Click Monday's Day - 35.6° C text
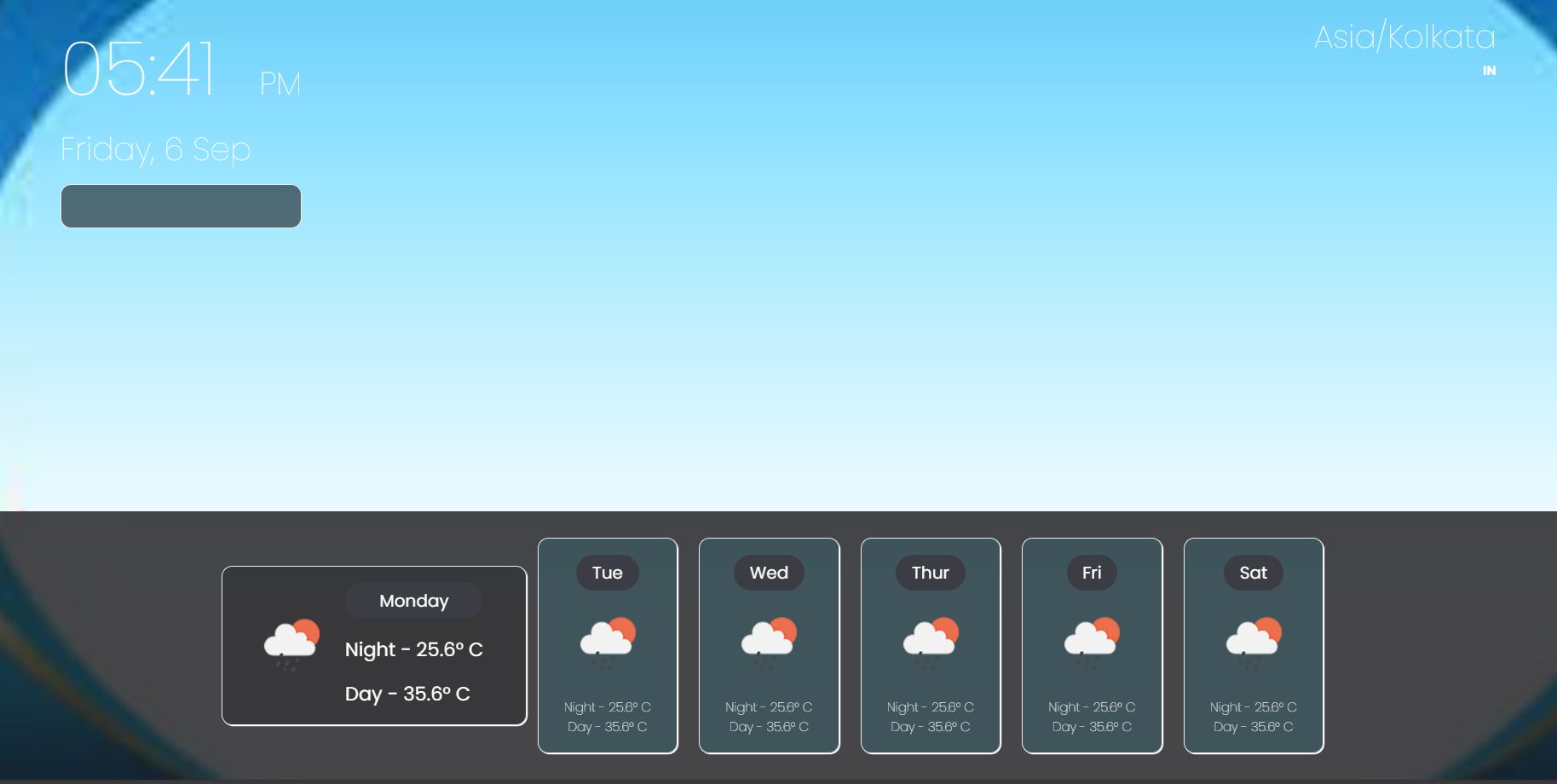 click(407, 694)
